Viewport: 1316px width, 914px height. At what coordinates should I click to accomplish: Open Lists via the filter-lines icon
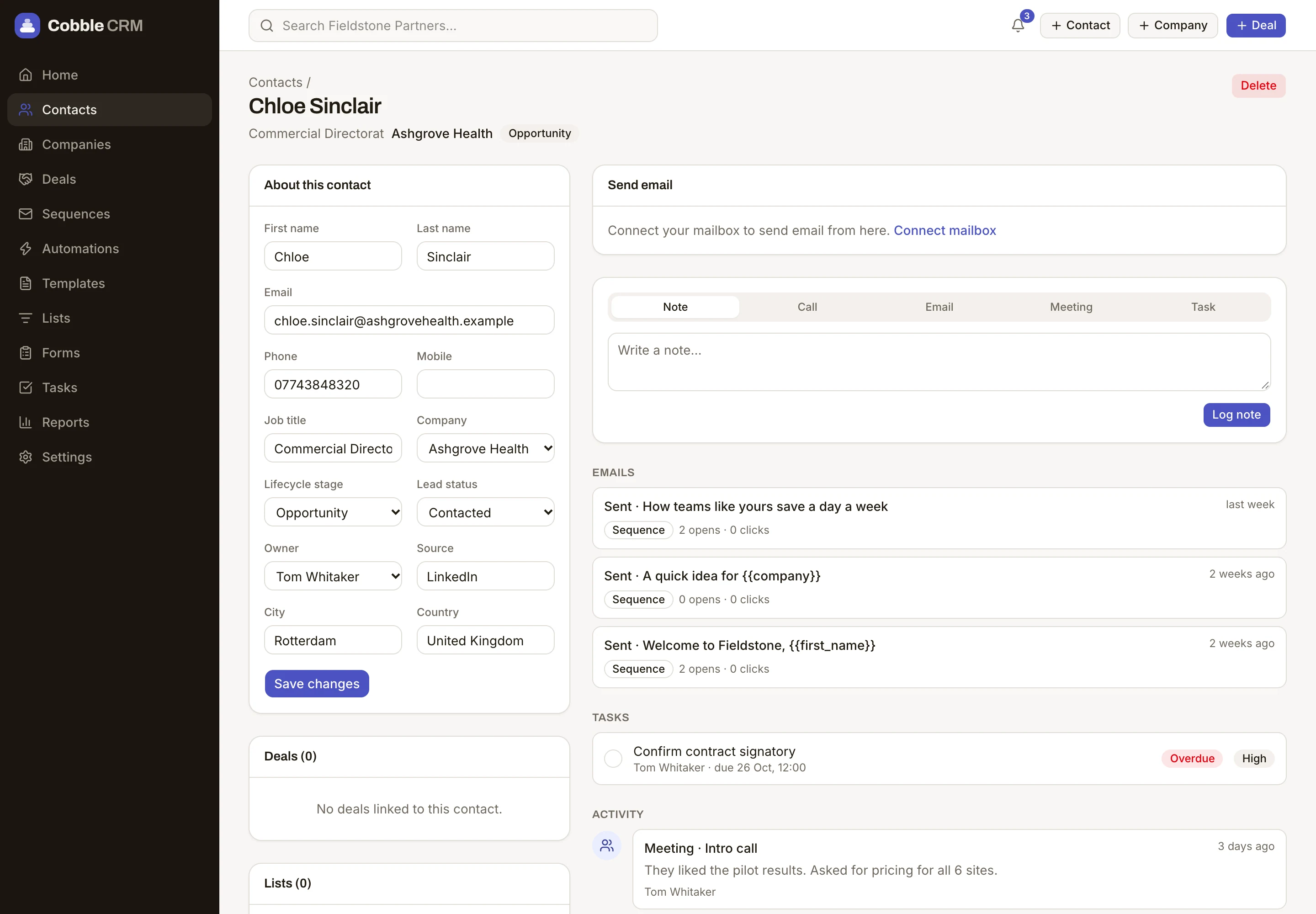tap(25, 318)
